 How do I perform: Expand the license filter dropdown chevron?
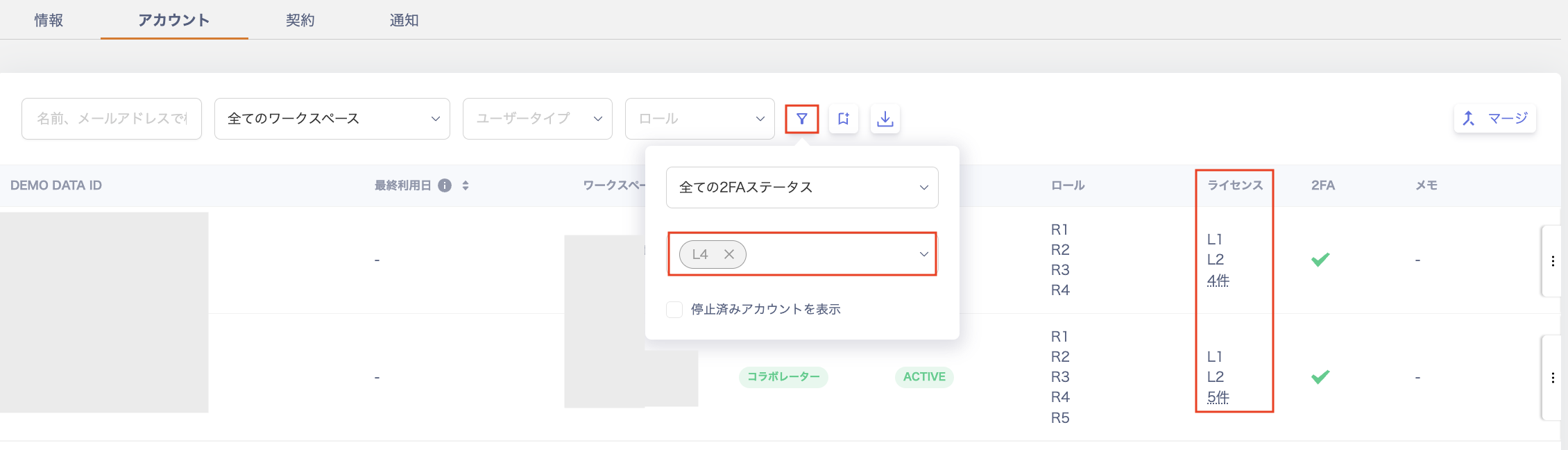[923, 254]
